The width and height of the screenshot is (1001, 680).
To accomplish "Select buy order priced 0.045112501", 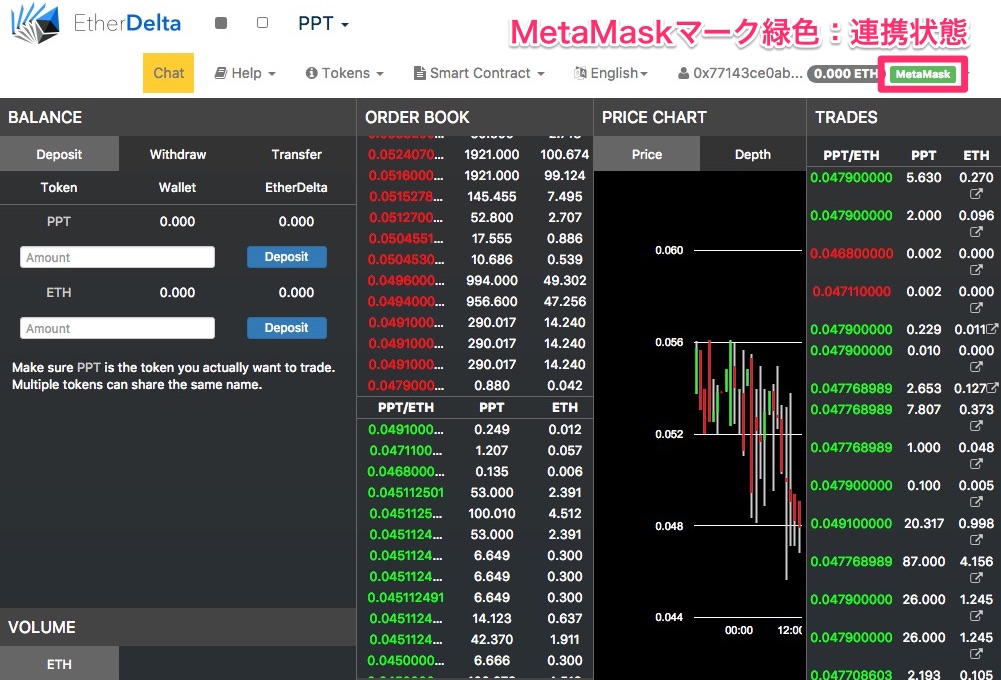I will coord(475,493).
